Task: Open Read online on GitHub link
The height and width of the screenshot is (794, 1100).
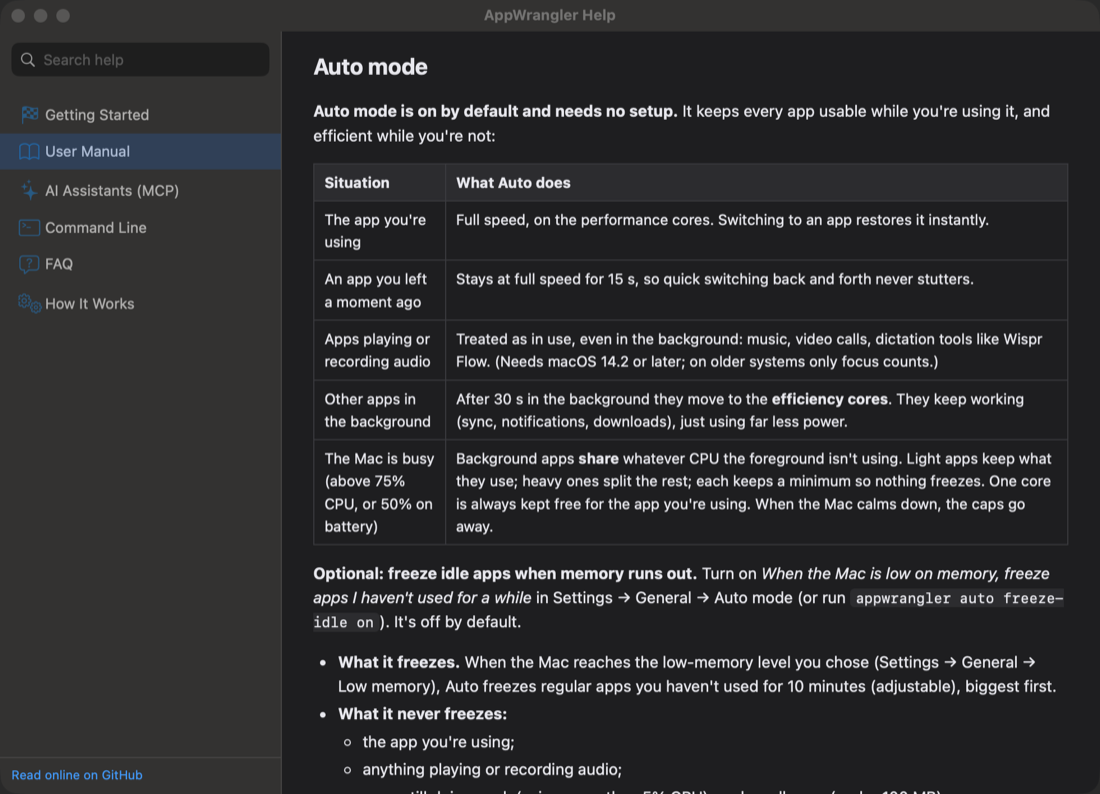Action: point(77,775)
